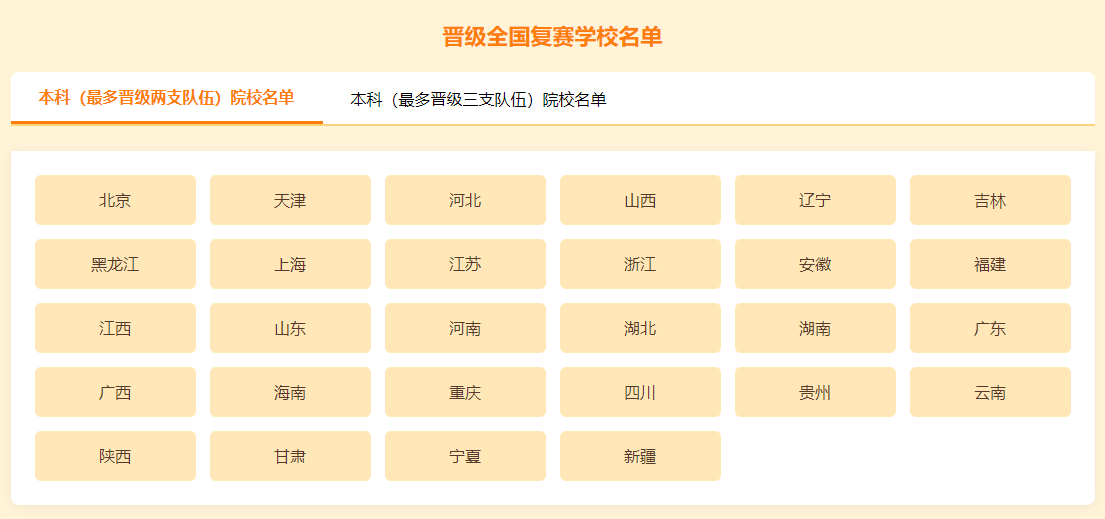Image resolution: width=1105 pixels, height=519 pixels.
Task: Choose 云南 province
Action: (990, 392)
